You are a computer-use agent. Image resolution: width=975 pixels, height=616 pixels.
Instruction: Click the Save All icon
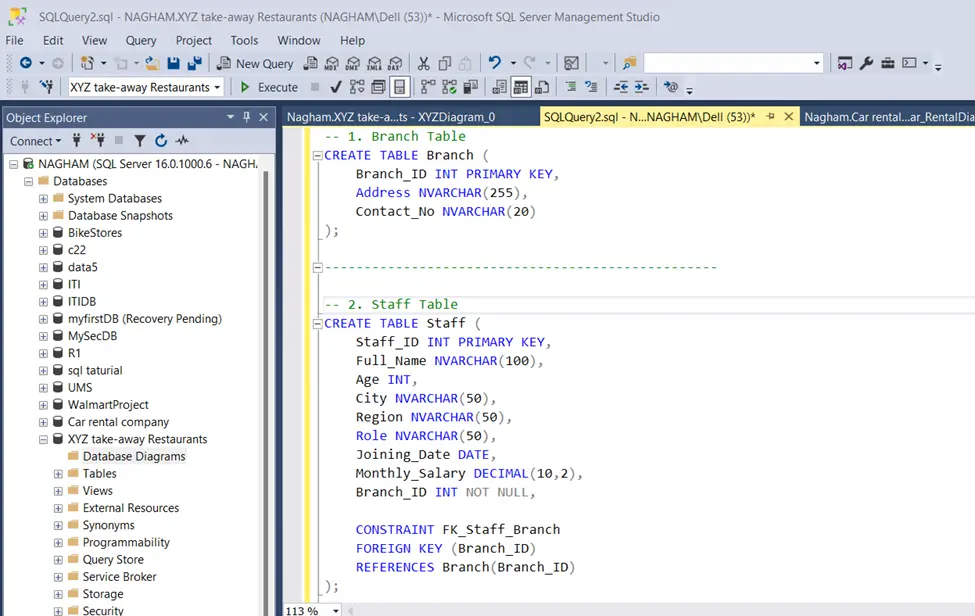[195, 63]
